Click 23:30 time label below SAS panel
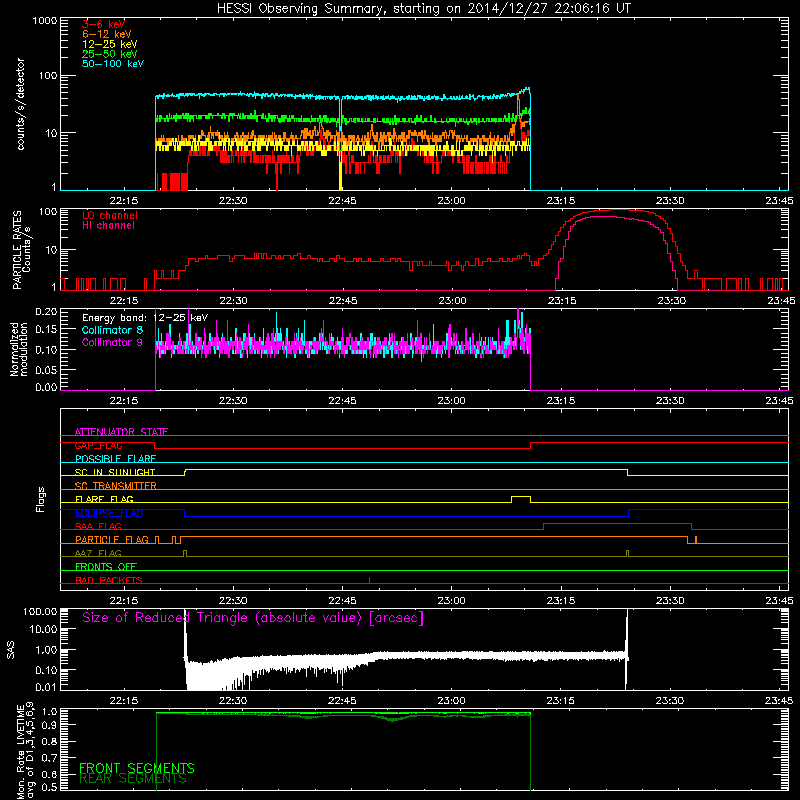 coord(670,701)
